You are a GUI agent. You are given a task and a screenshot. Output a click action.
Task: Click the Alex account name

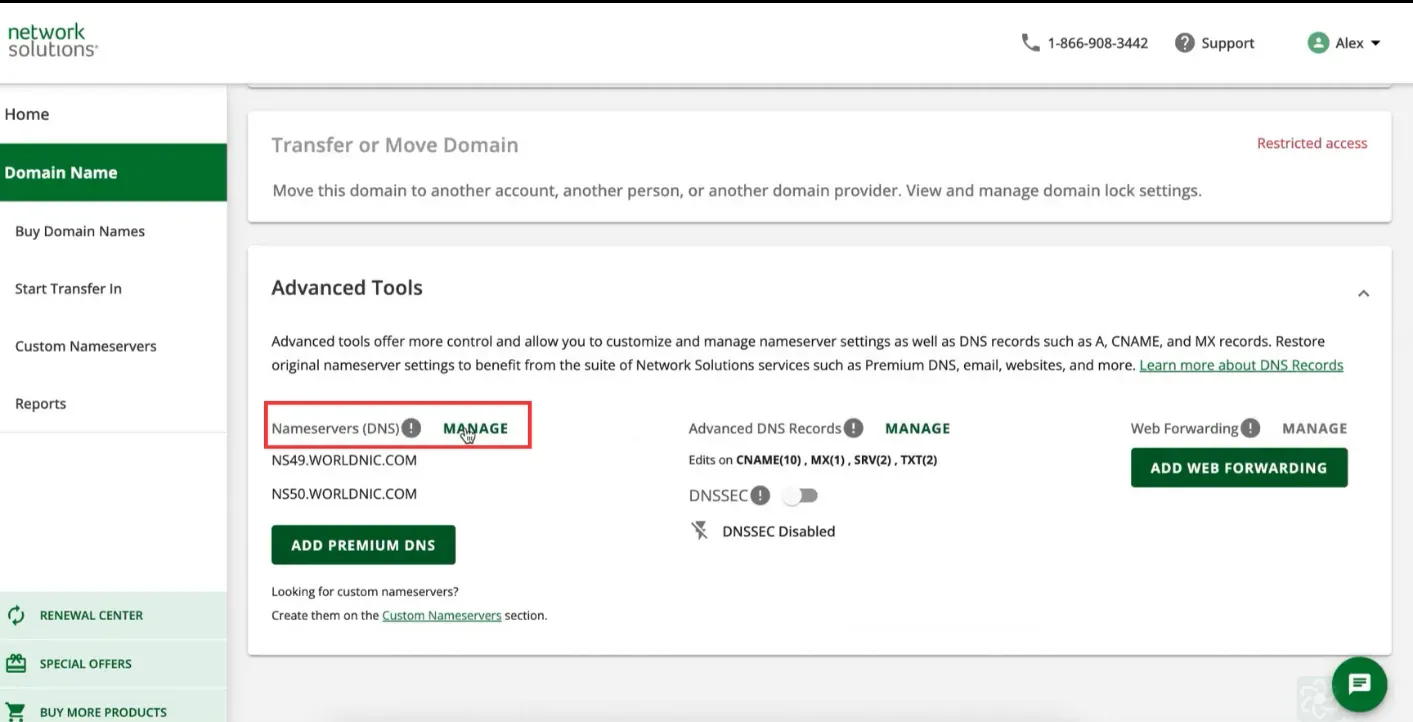(x=1349, y=43)
